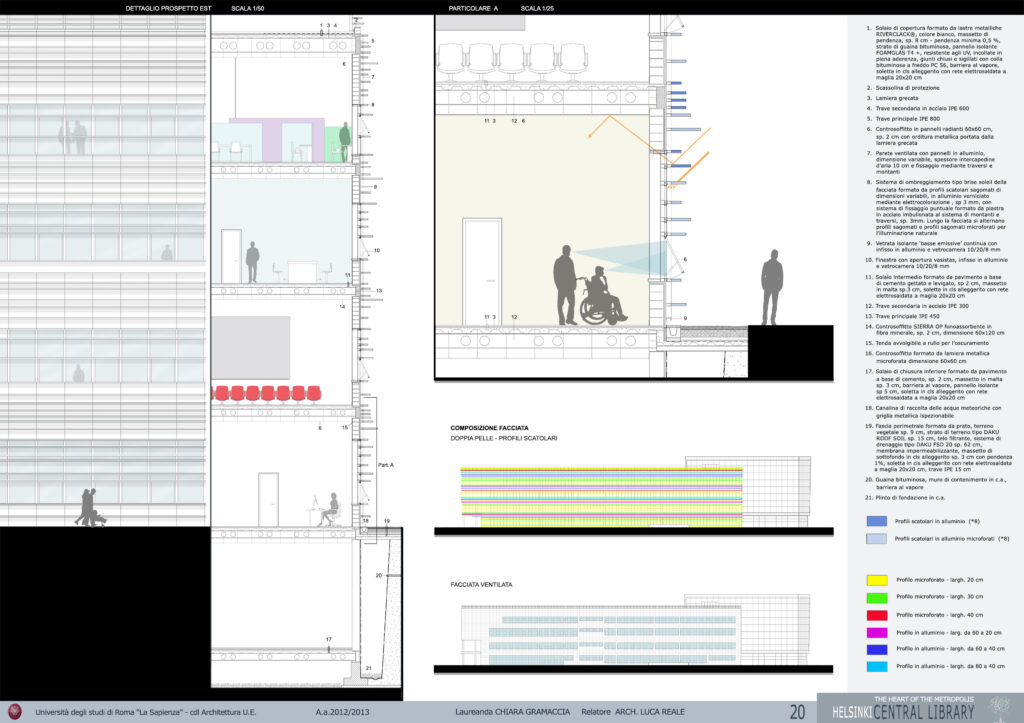
Task: Select the yellow 20 cm profile swatch
Action: (x=877, y=580)
